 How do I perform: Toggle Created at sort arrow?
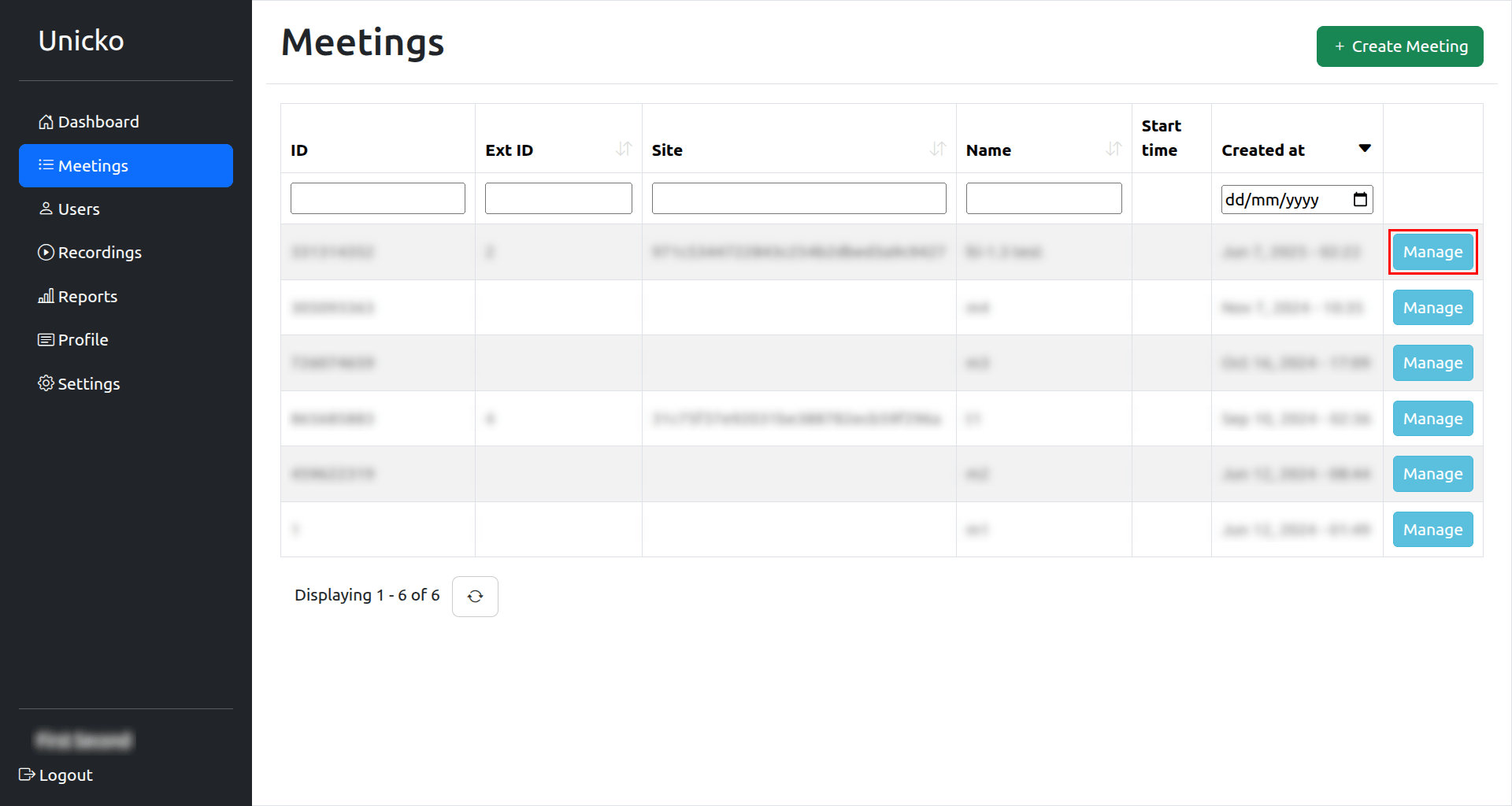pyautogui.click(x=1365, y=149)
